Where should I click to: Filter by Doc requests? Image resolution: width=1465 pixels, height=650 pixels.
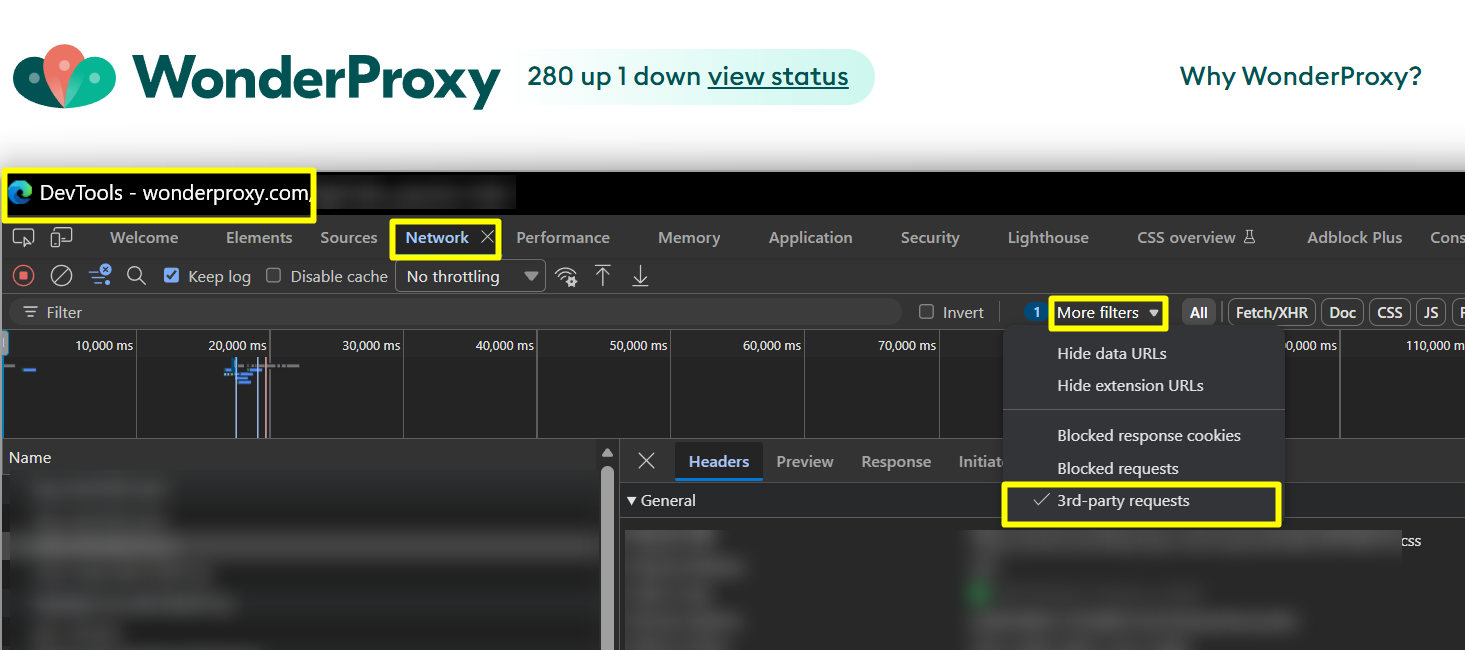point(1343,313)
